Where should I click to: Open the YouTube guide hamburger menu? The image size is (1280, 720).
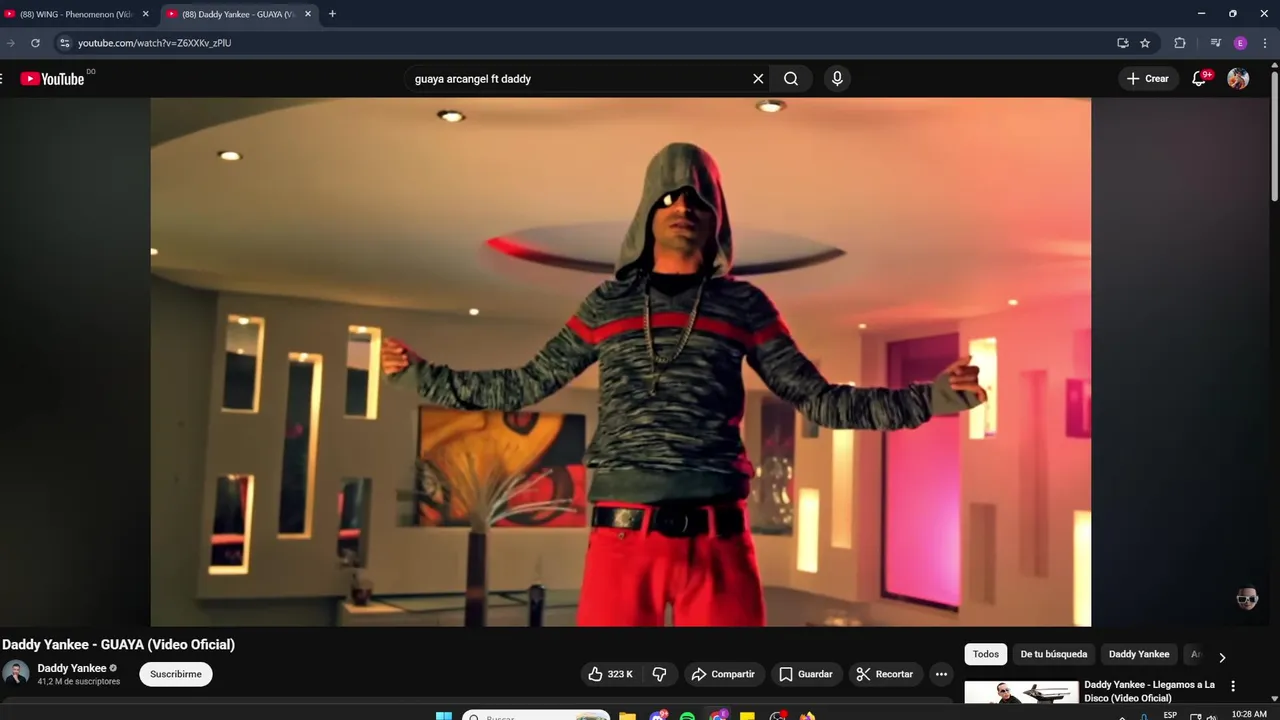pos(2,79)
